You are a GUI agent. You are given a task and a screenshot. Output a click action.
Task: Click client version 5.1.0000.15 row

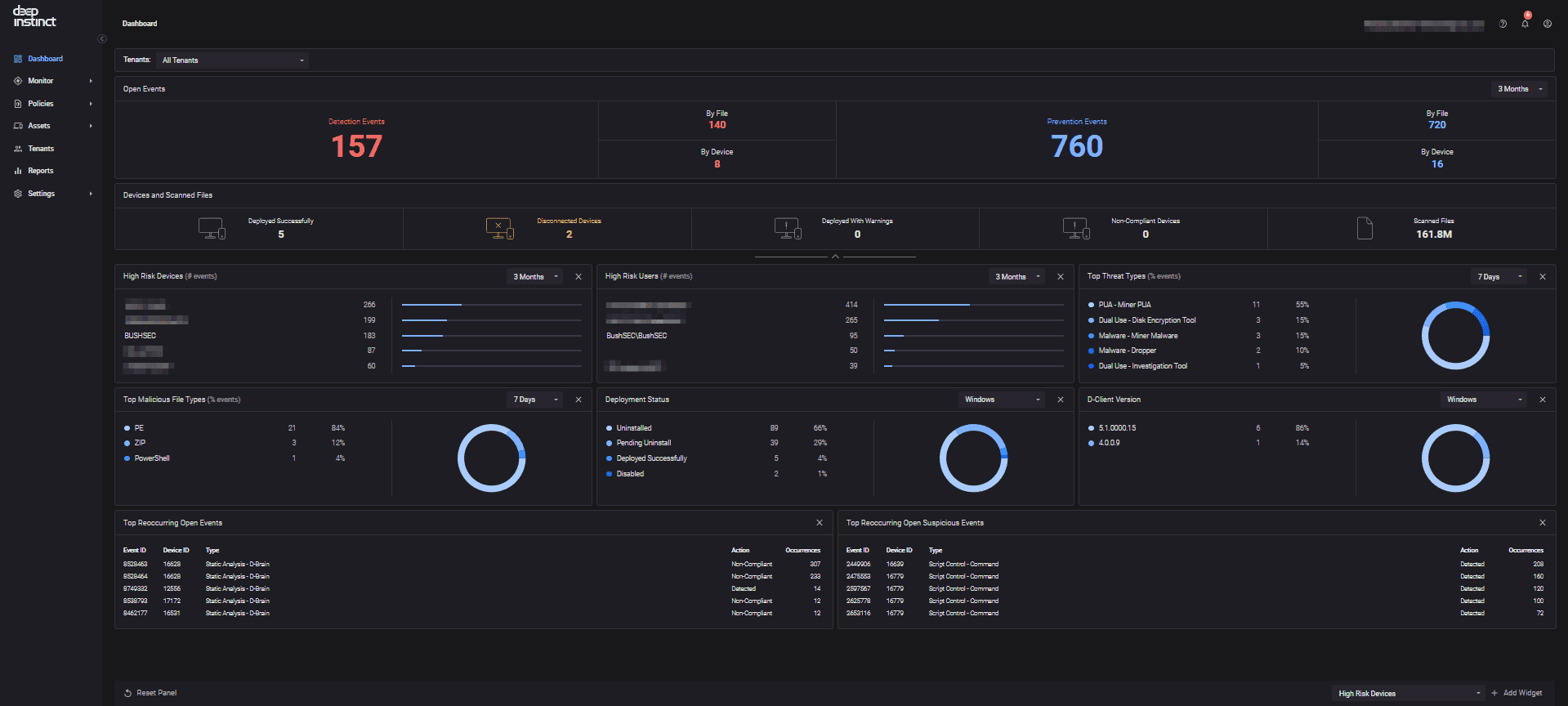pyautogui.click(x=1199, y=428)
